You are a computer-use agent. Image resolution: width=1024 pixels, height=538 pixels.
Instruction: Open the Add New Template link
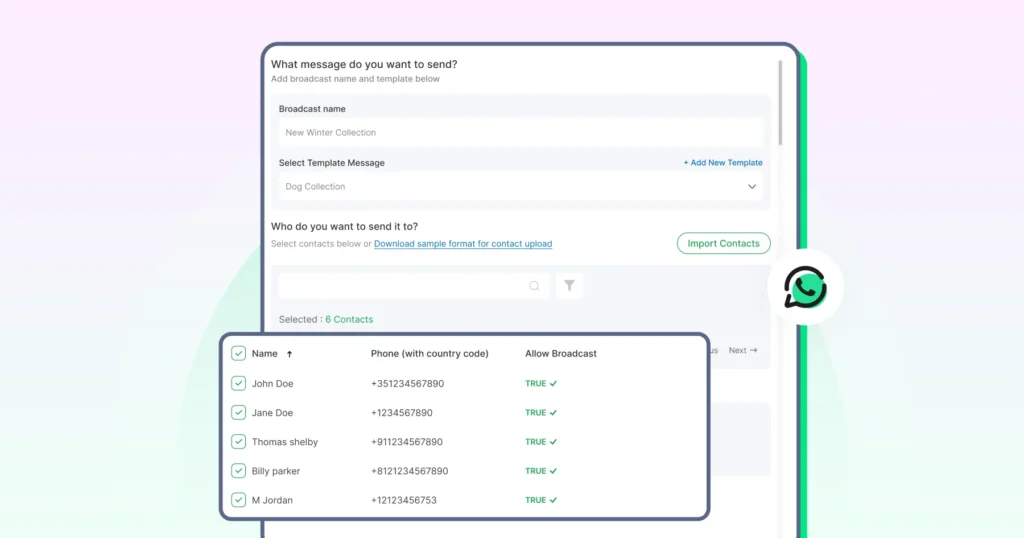(x=723, y=163)
